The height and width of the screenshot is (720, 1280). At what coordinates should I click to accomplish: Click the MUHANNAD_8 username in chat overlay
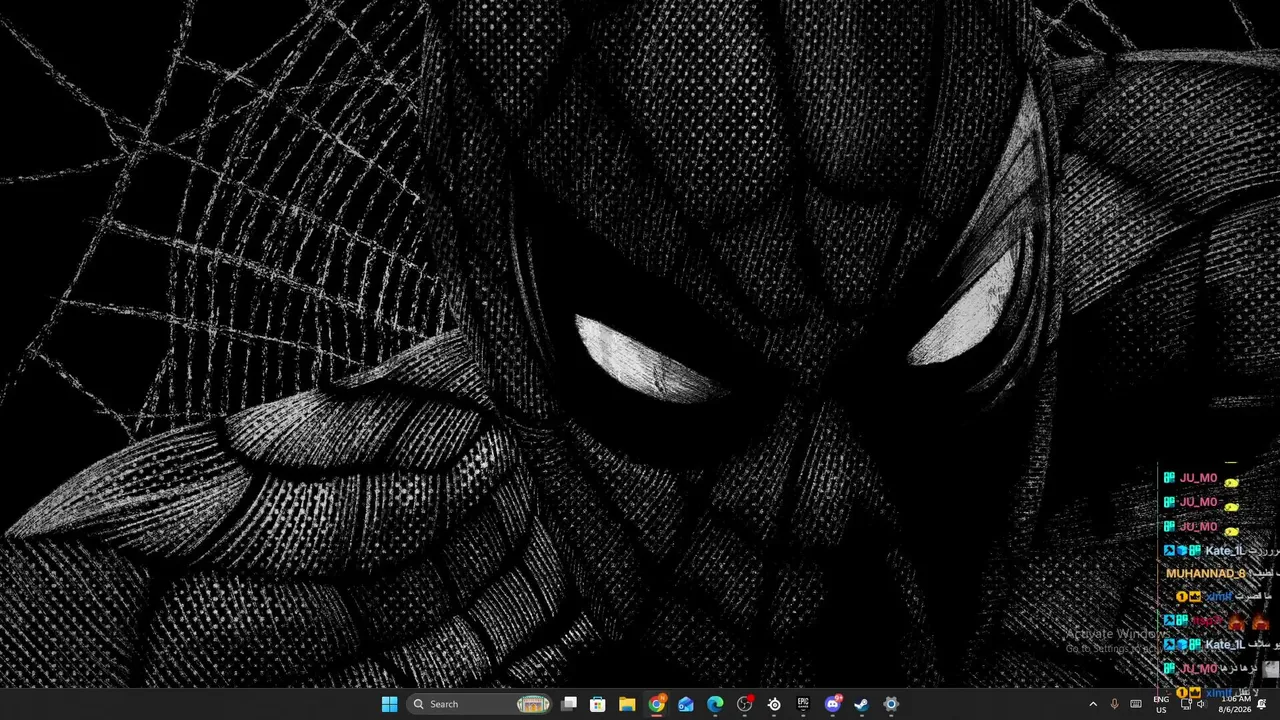1205,574
